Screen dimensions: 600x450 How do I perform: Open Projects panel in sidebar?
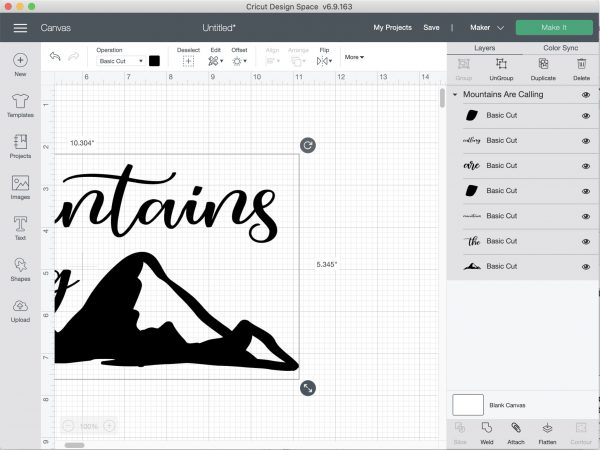pos(20,146)
